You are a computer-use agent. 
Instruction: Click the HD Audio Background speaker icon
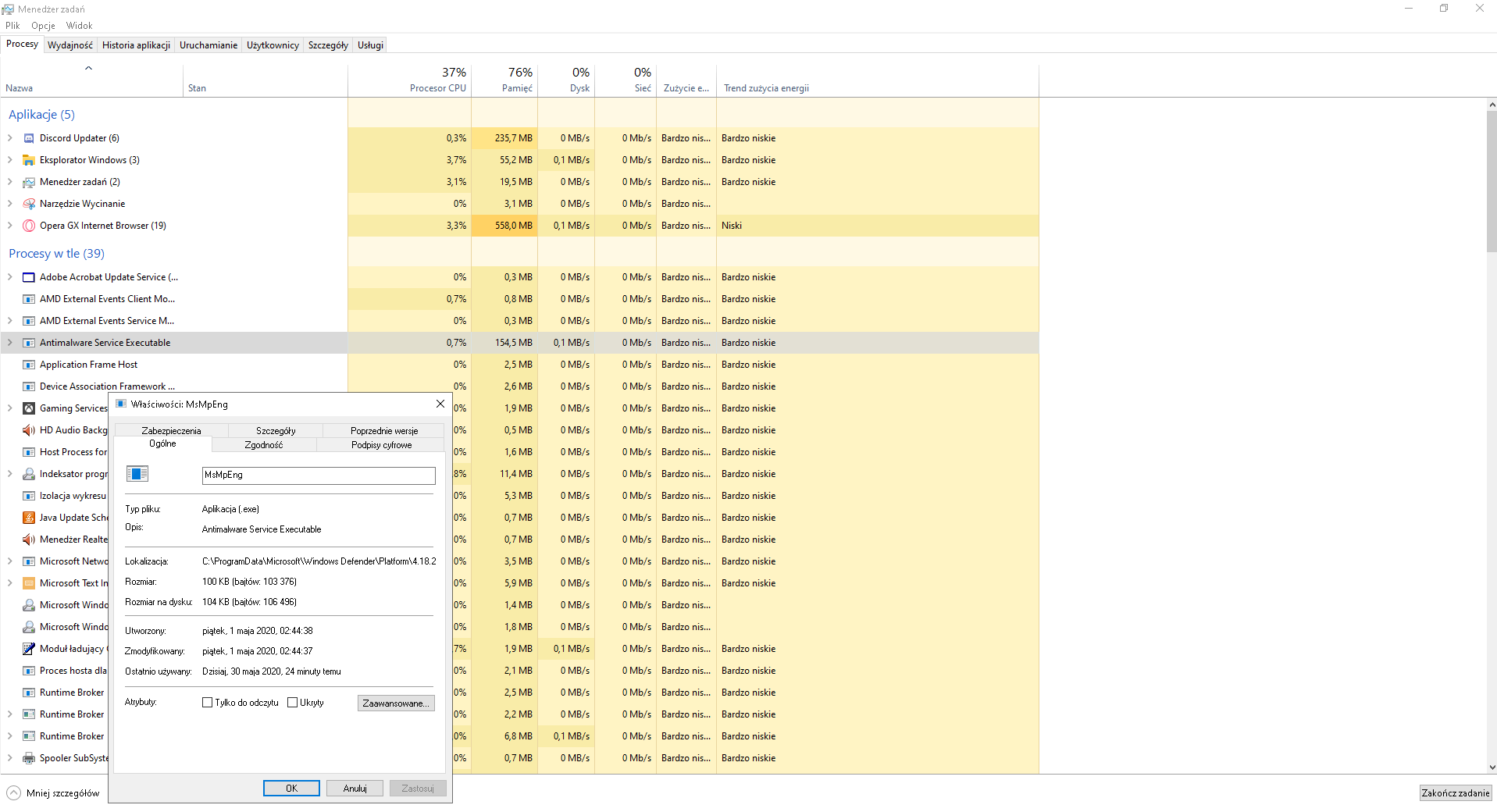click(29, 430)
